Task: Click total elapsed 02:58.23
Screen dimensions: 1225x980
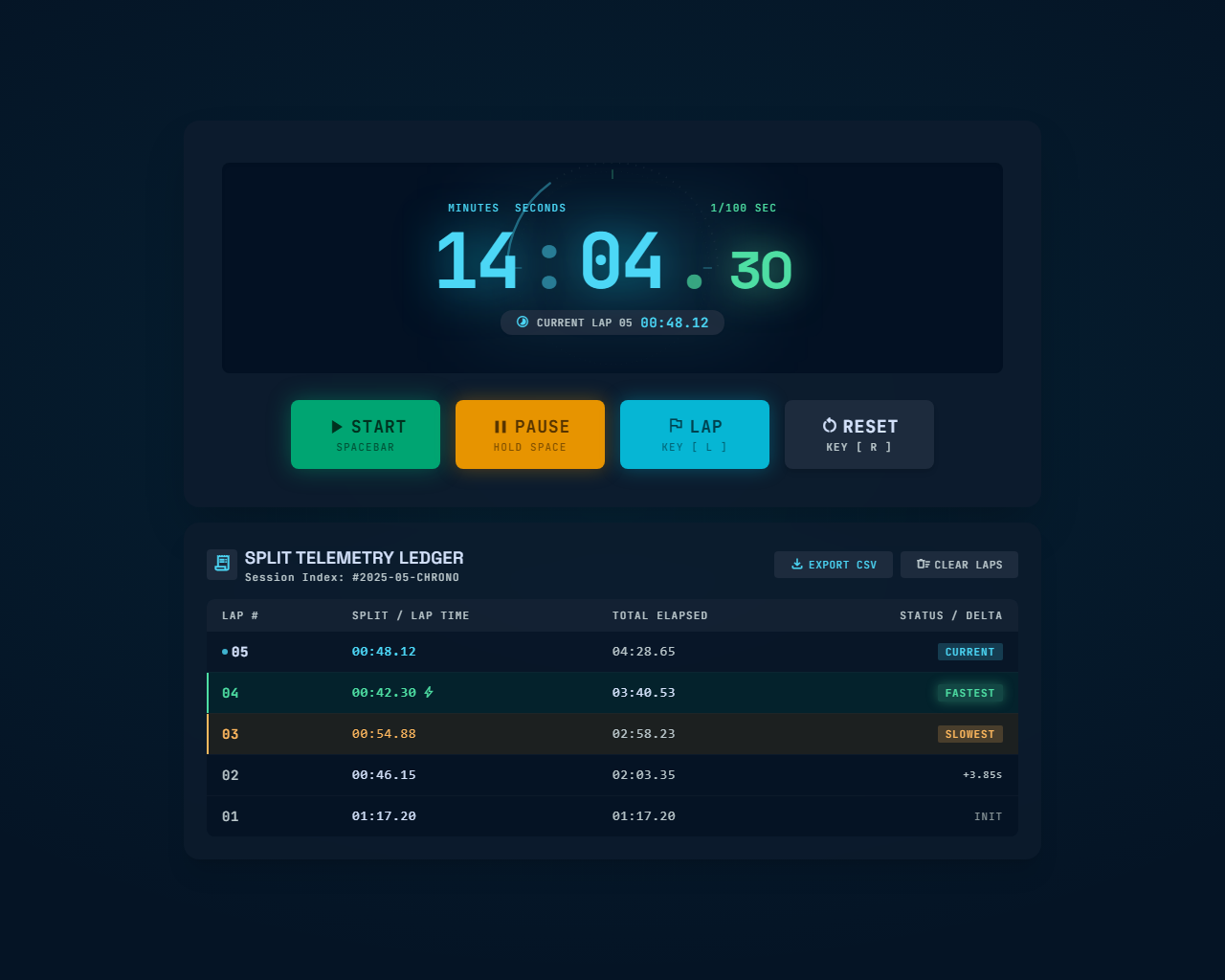Action: click(644, 734)
